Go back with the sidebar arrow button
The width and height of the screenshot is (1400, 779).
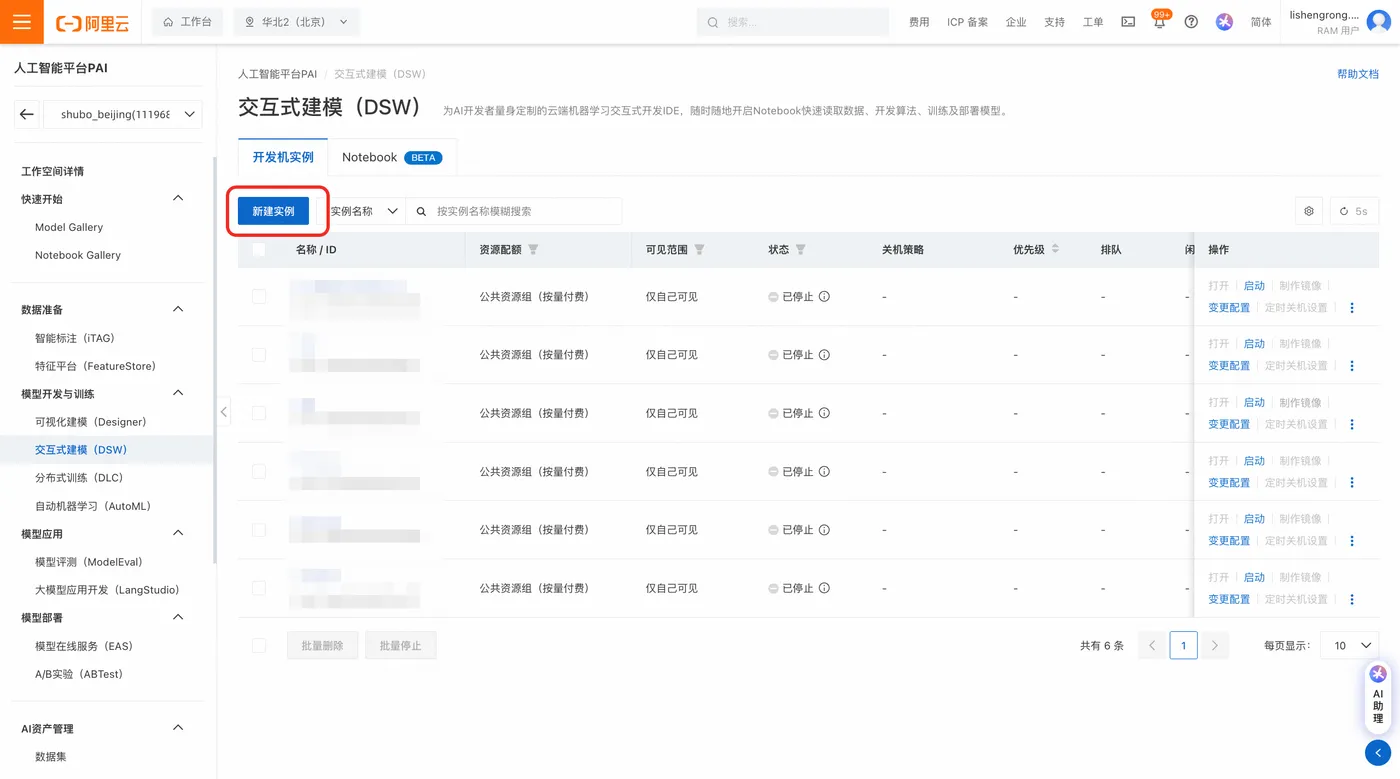coord(27,114)
